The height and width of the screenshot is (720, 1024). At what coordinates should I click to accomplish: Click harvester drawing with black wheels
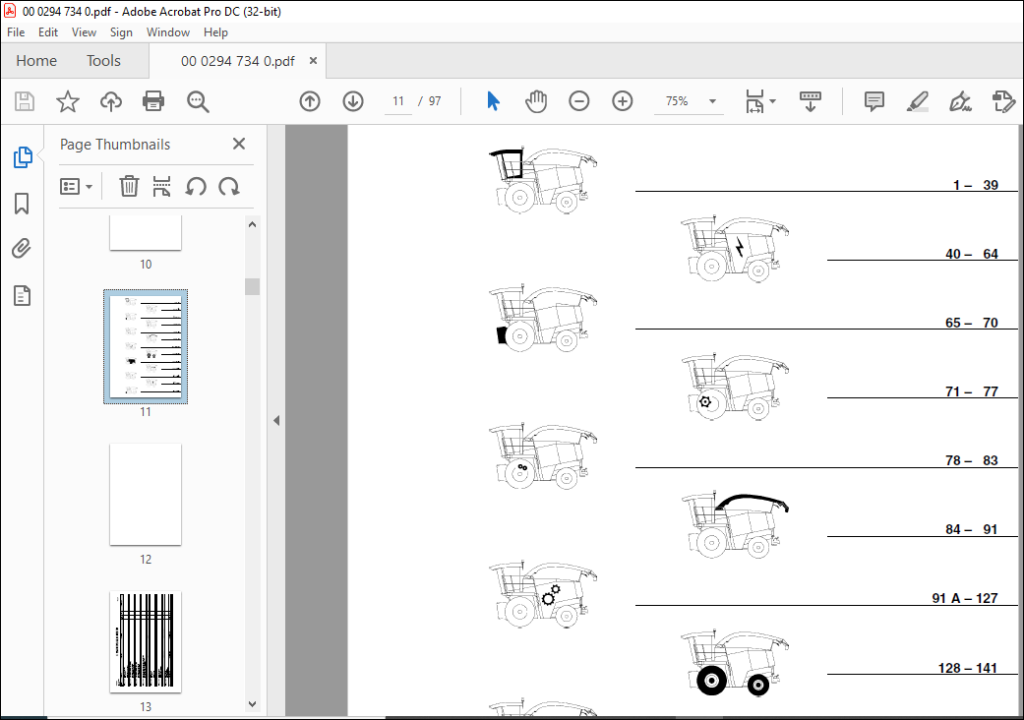click(734, 663)
